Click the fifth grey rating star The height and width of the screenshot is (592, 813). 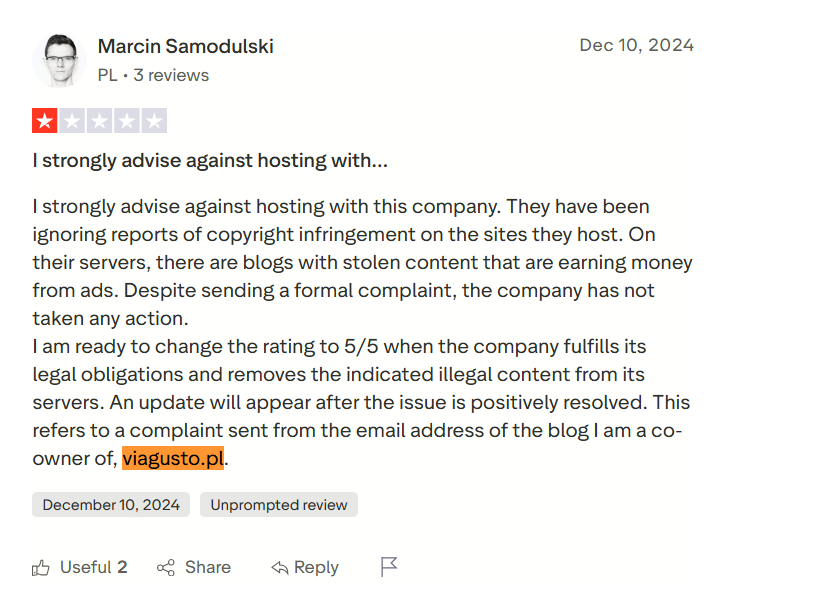(x=155, y=121)
